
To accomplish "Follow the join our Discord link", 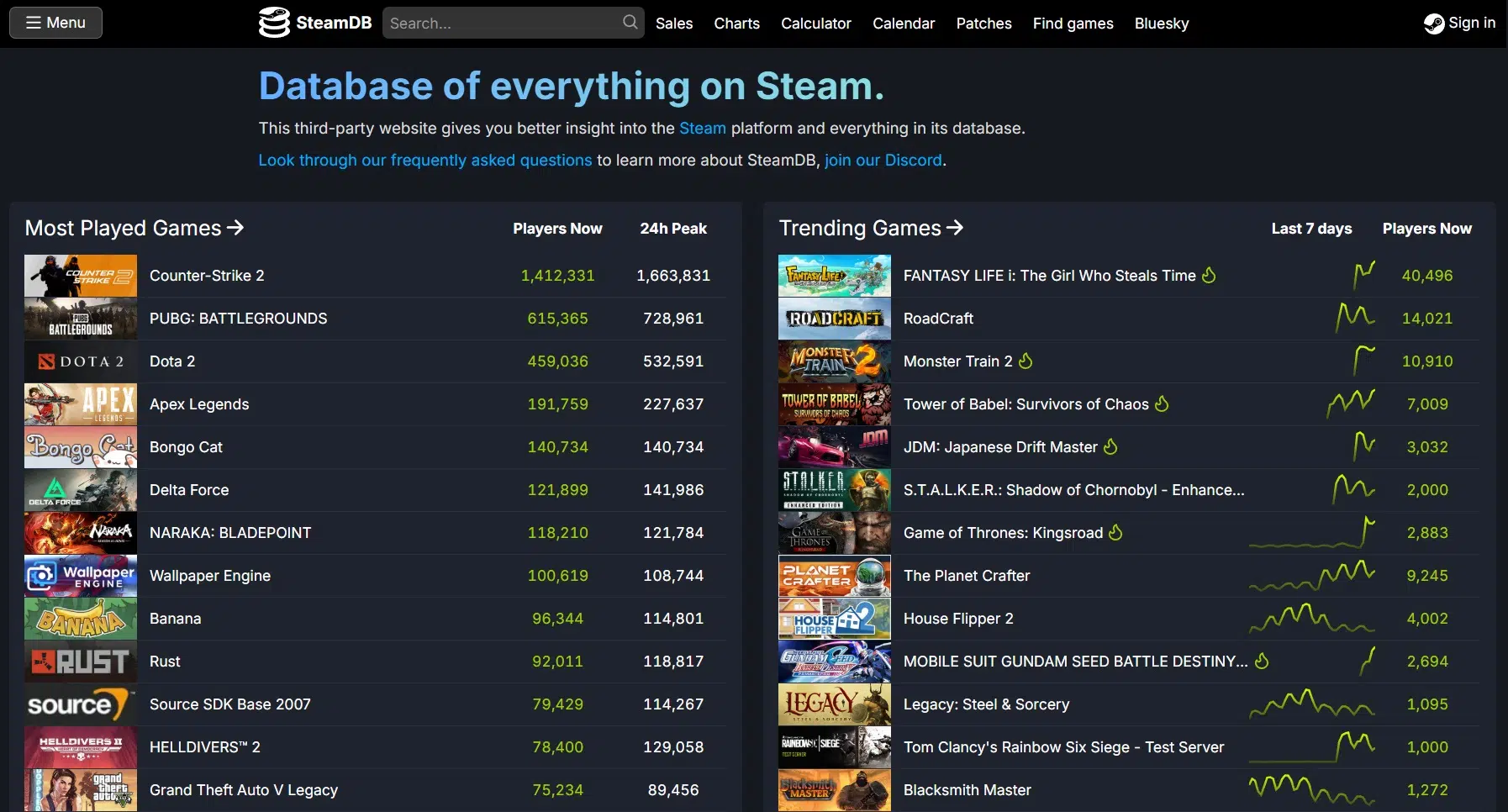I will pos(883,160).
